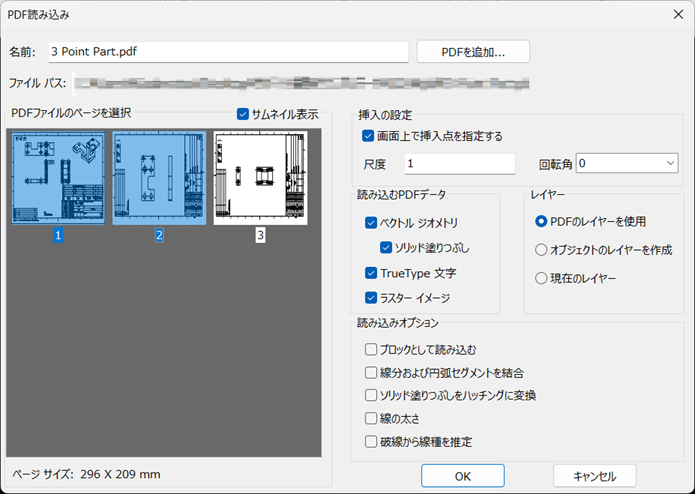
Task: Click the page number label 2
Action: coord(159,235)
